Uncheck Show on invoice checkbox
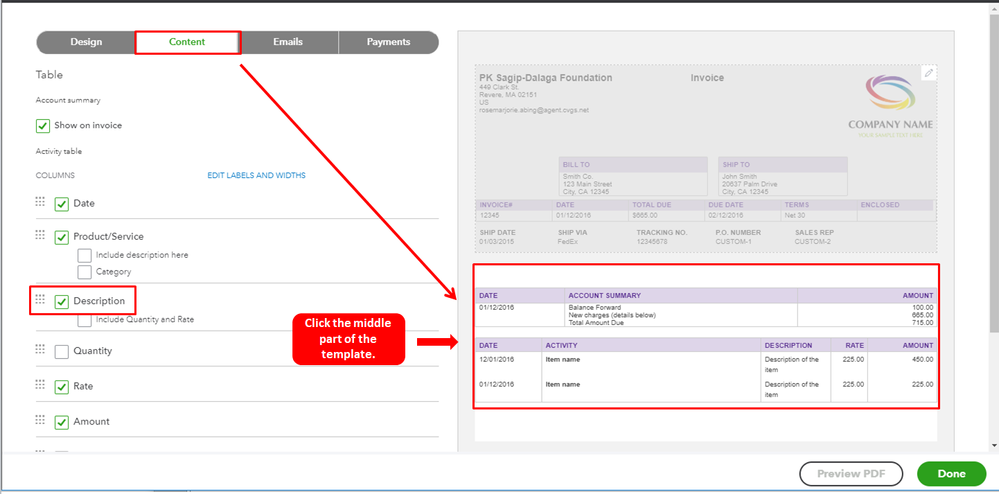 tap(43, 126)
